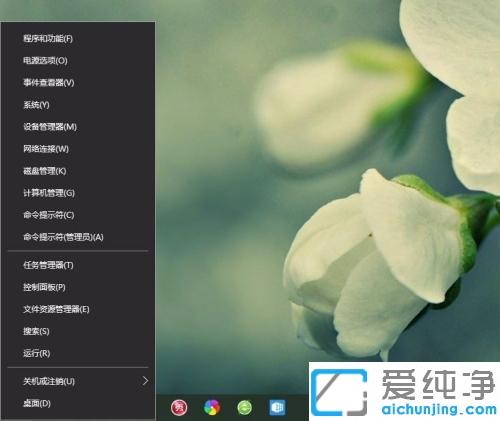500x421 pixels.
Task: Select 磁盘管理(K)
Action: click(78, 171)
